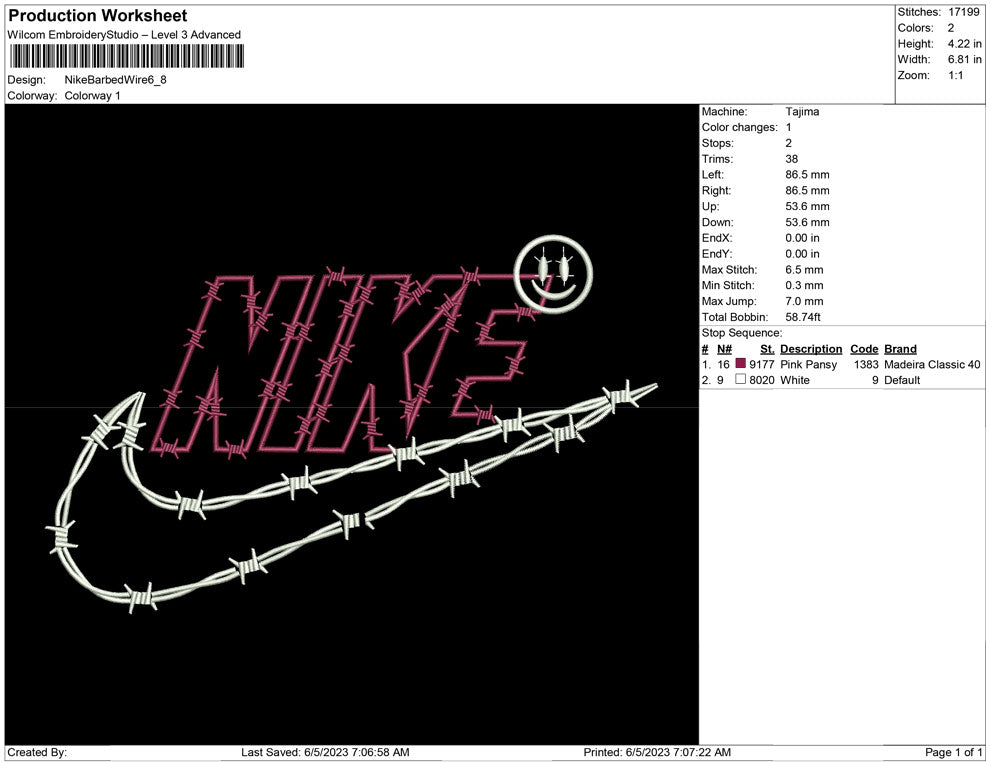The height and width of the screenshot is (762, 990).
Task: Click the Machine value Tajima
Action: point(802,112)
